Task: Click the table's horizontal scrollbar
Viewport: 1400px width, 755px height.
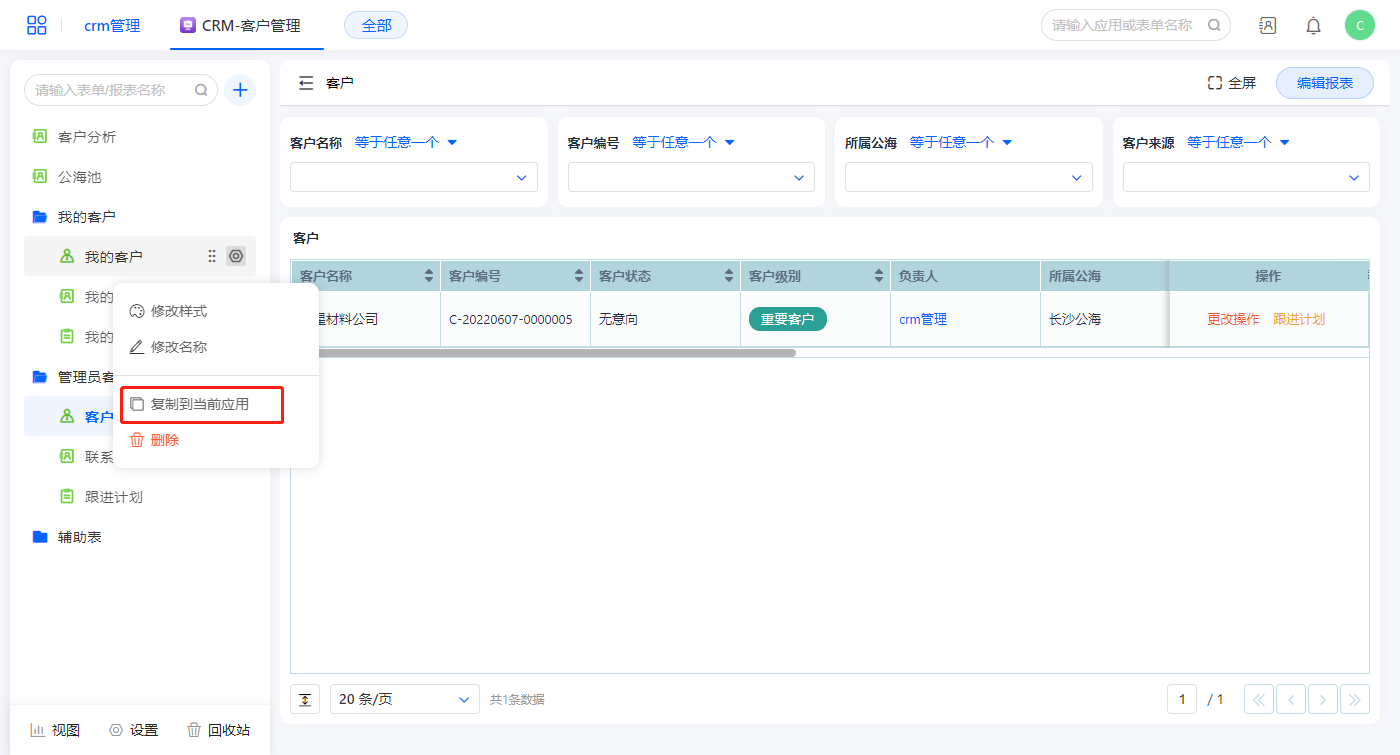Action: (545, 353)
